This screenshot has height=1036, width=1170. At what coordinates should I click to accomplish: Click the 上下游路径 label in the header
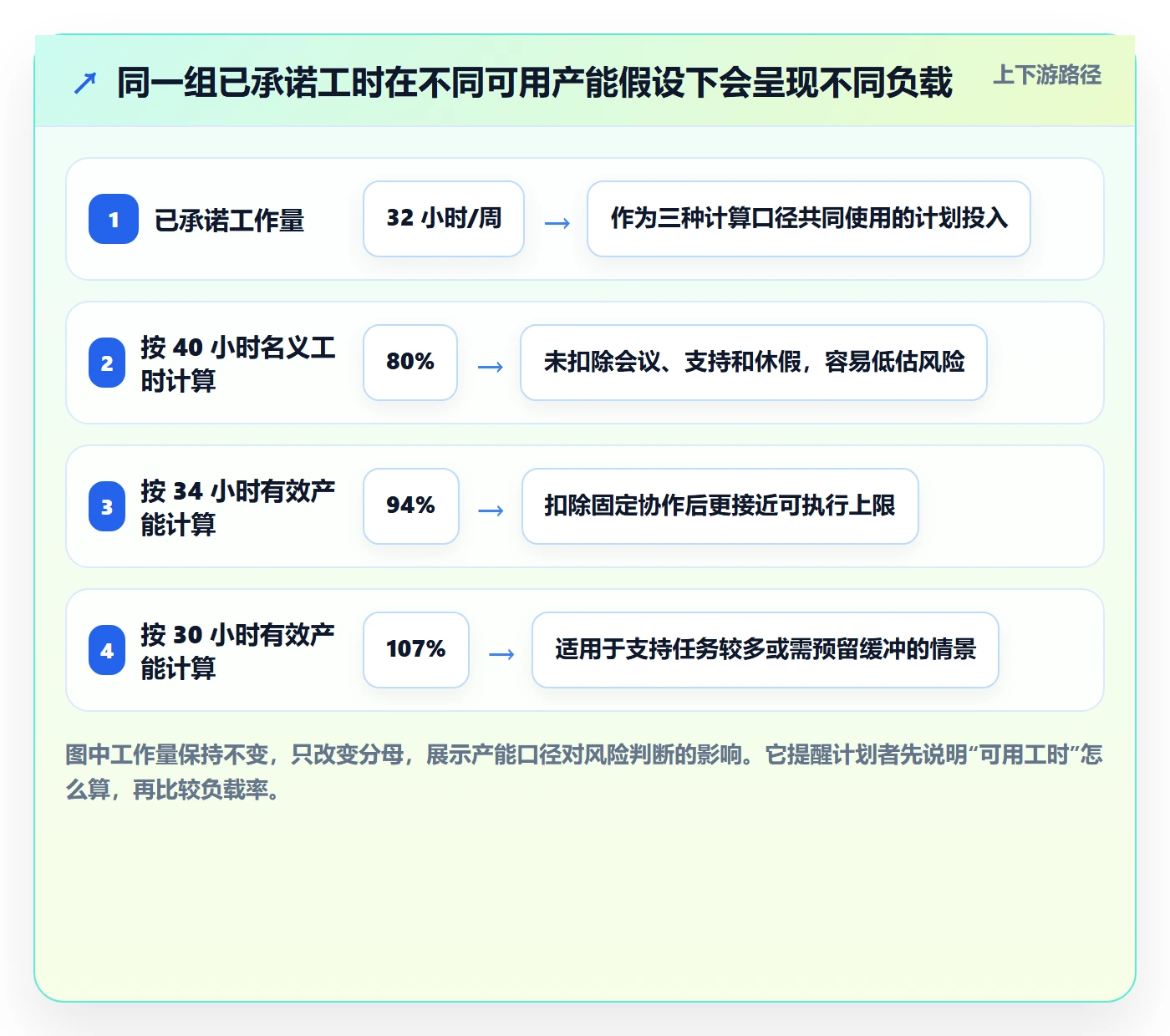click(1047, 75)
